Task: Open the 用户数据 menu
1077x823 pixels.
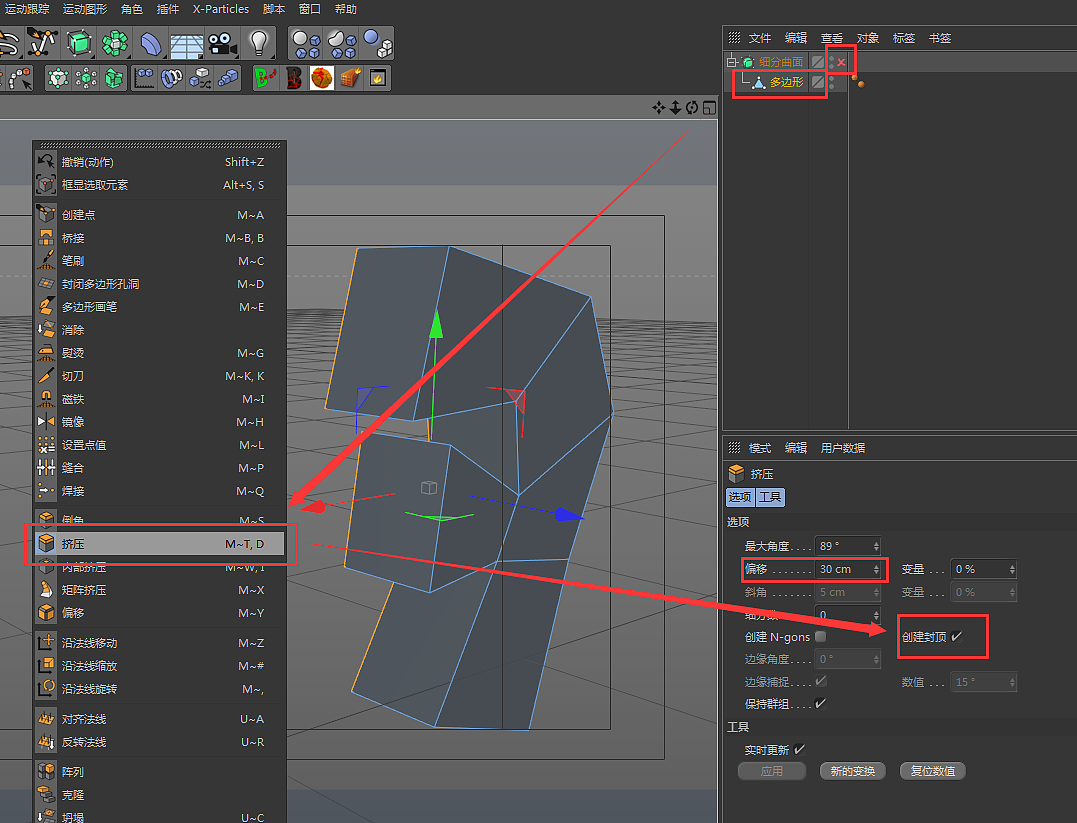Action: pyautogui.click(x=842, y=448)
